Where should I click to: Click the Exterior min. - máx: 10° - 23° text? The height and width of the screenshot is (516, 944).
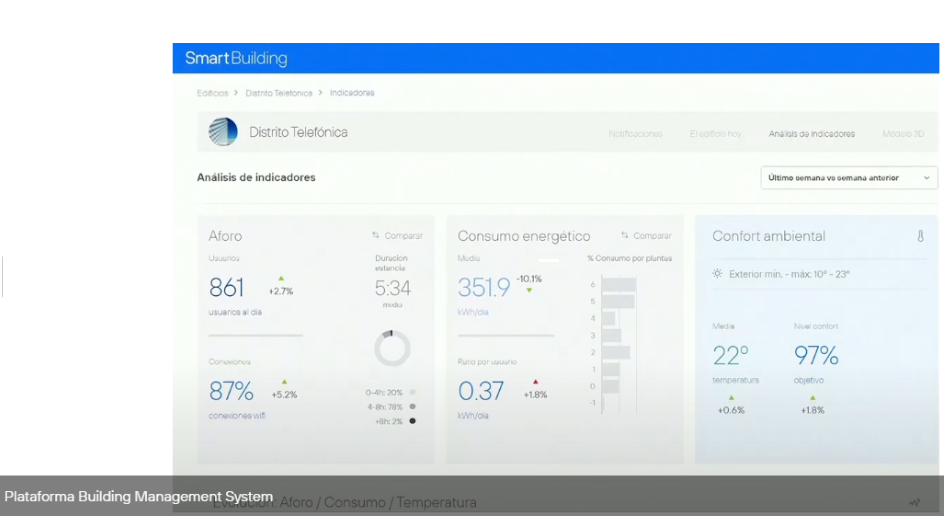(789, 274)
